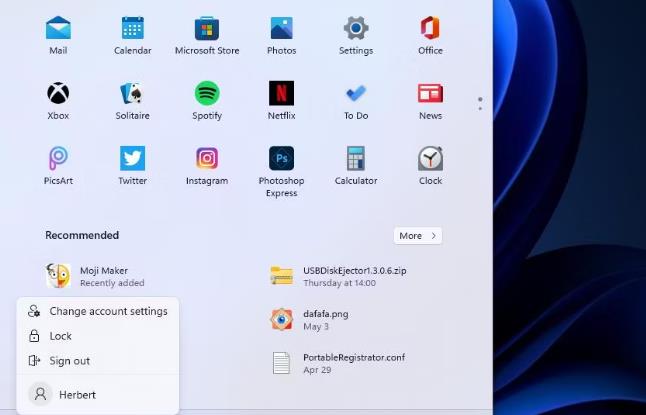Click the 'Recently added' label
The width and height of the screenshot is (646, 415).
[x=112, y=283]
